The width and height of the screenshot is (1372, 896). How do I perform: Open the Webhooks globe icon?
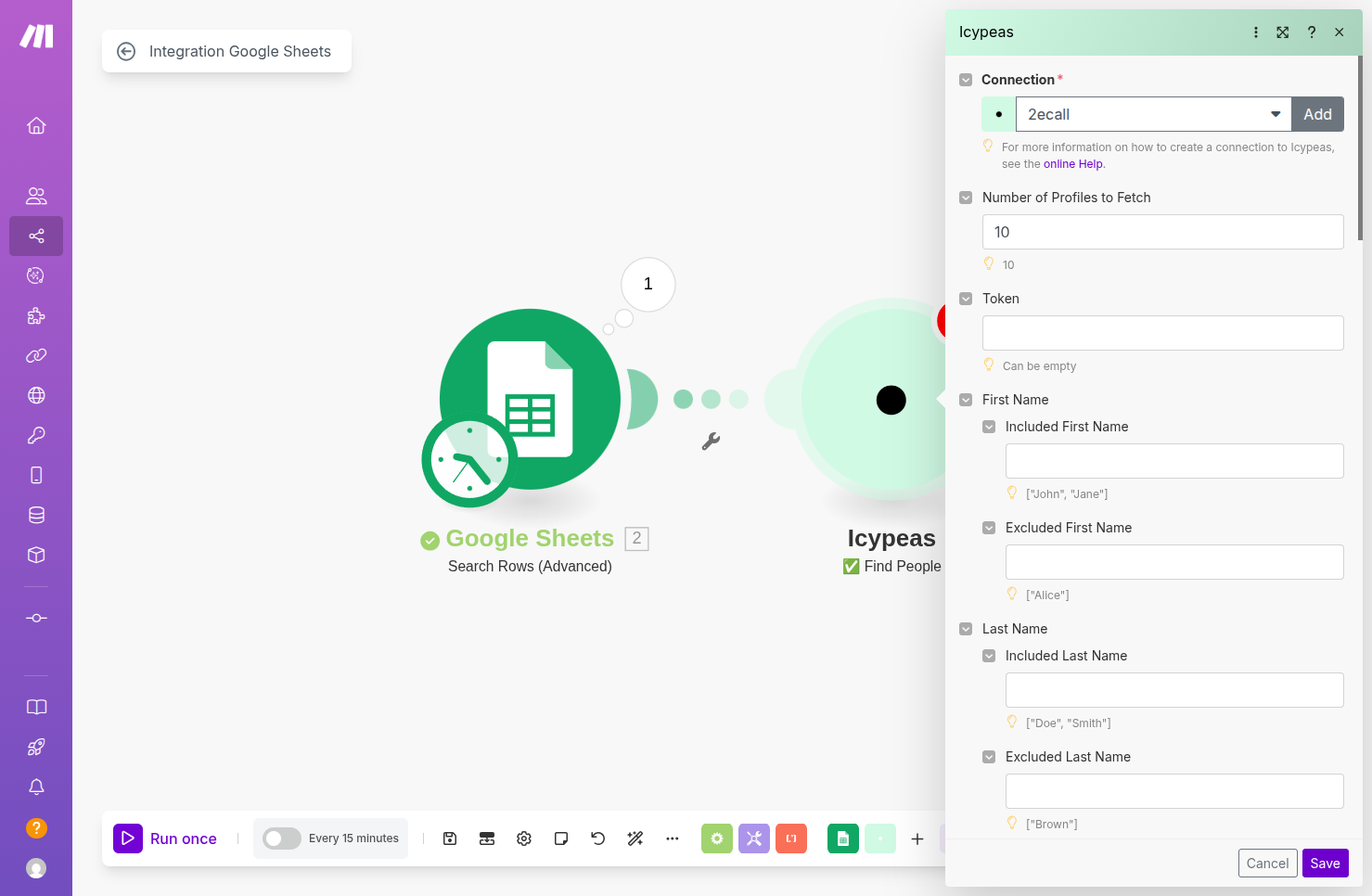click(36, 395)
